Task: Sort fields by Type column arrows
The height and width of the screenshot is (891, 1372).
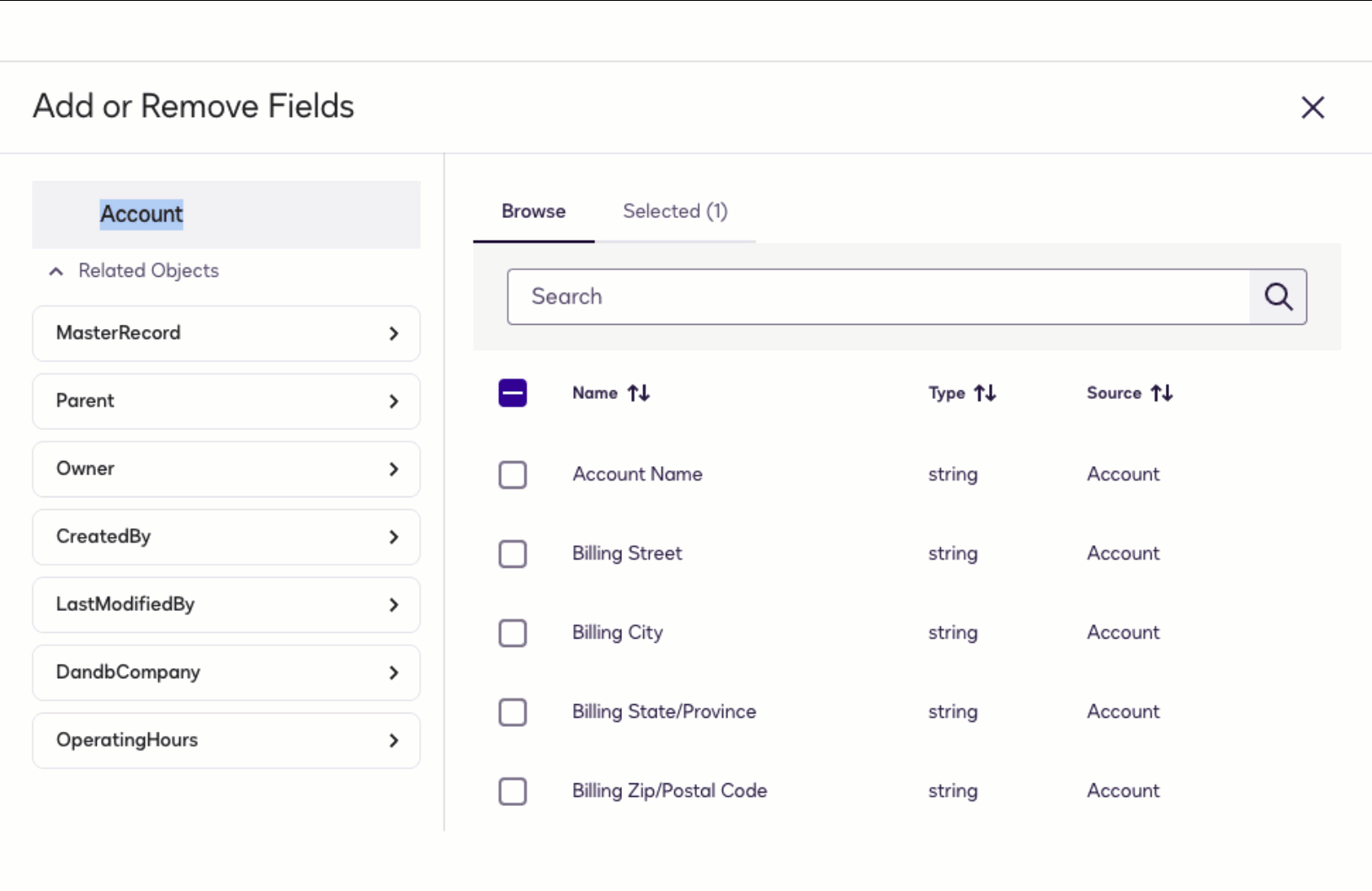Action: click(x=985, y=393)
